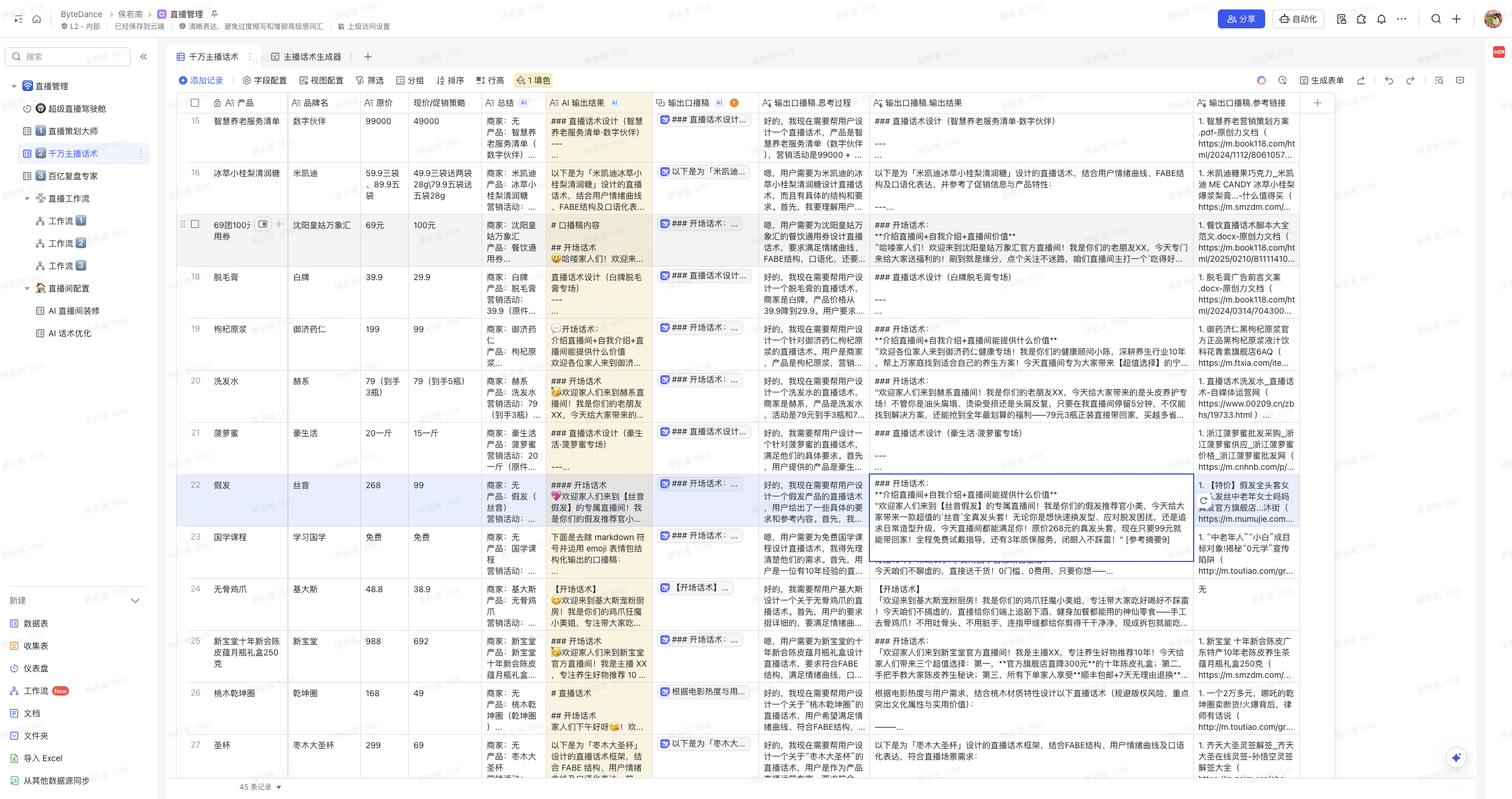The image size is (1512, 799).
Task: Collapse the 直播工作流 folder
Action: (x=27, y=199)
